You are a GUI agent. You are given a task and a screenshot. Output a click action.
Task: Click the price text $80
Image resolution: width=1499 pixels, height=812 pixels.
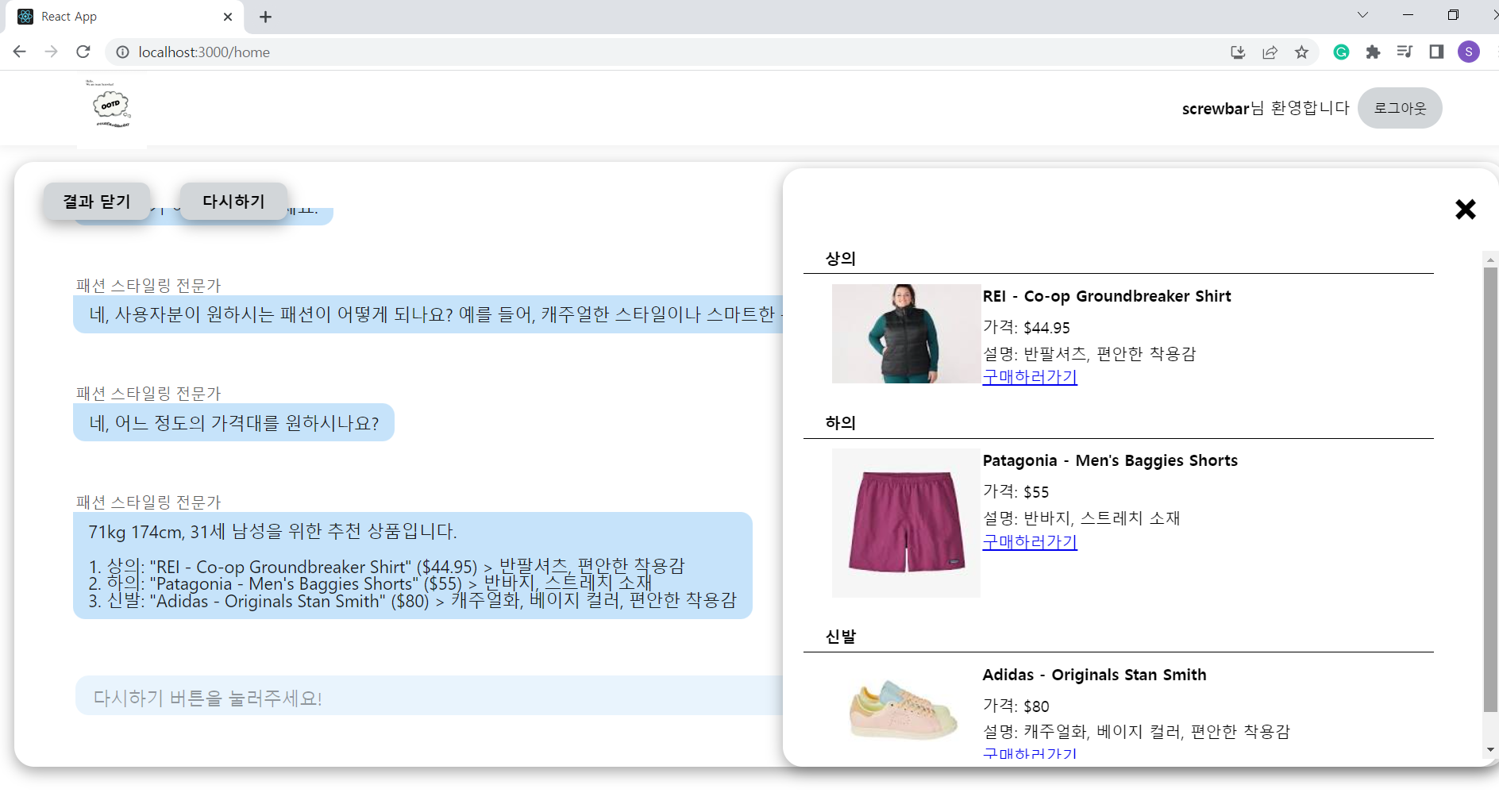coord(1036,706)
